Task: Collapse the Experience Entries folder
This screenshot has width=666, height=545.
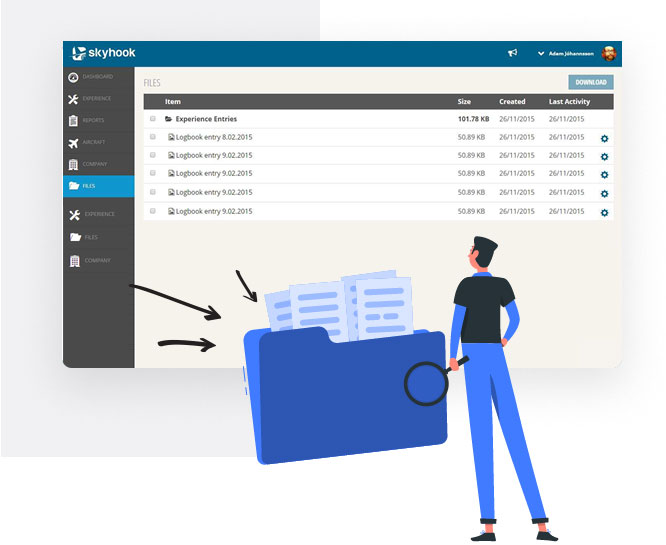Action: [169, 119]
